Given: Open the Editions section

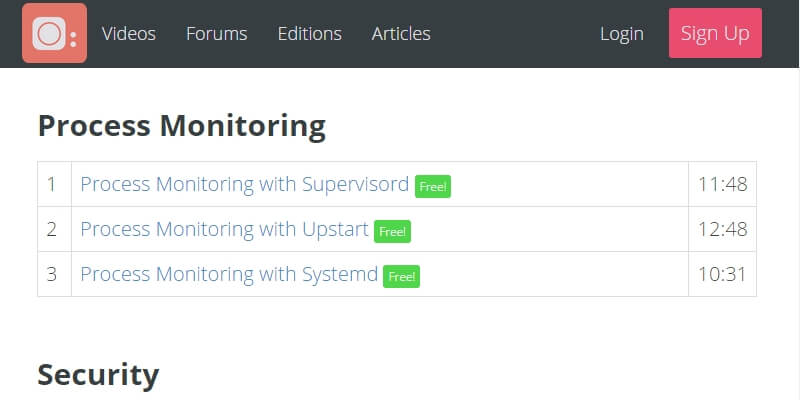Looking at the screenshot, I should 309,34.
